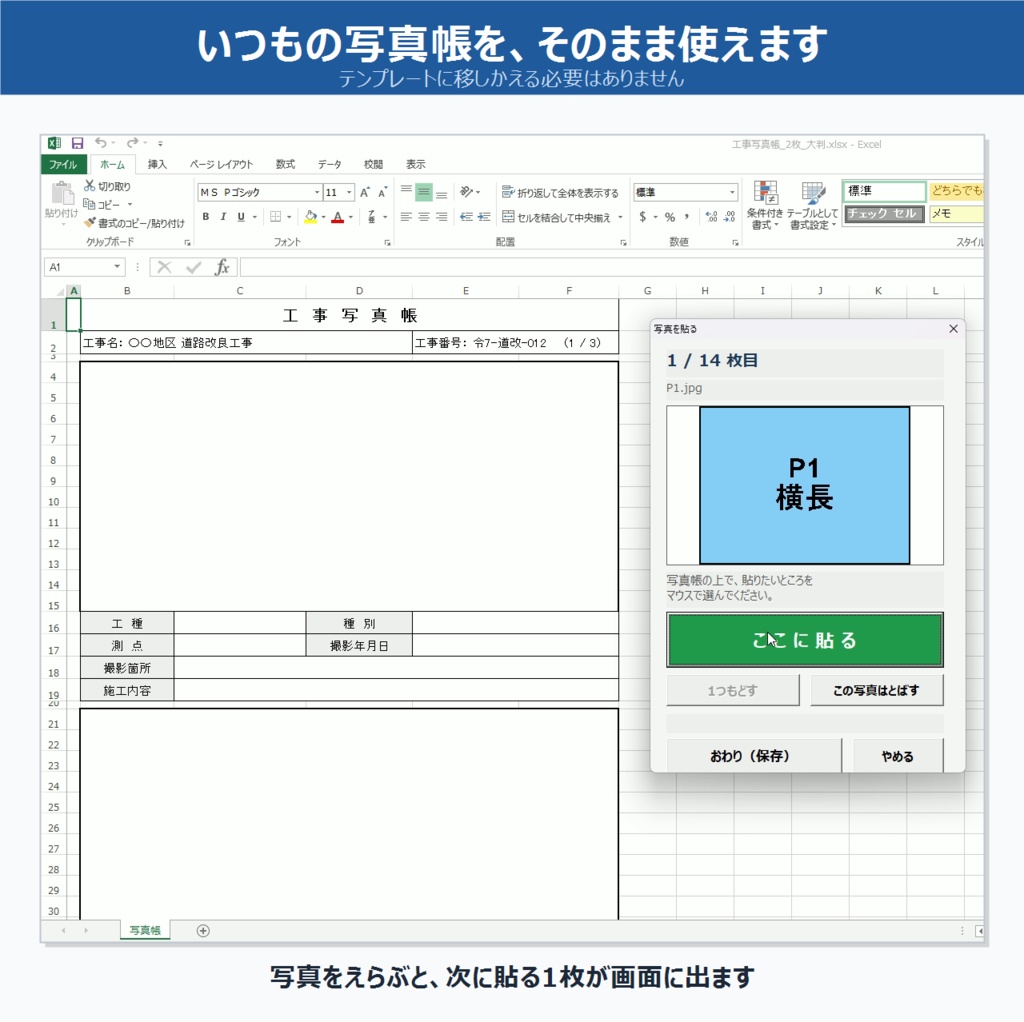Viewport: 1024px width, 1022px height.
Task: Open the font size dropdown showing 11
Action: (x=349, y=192)
